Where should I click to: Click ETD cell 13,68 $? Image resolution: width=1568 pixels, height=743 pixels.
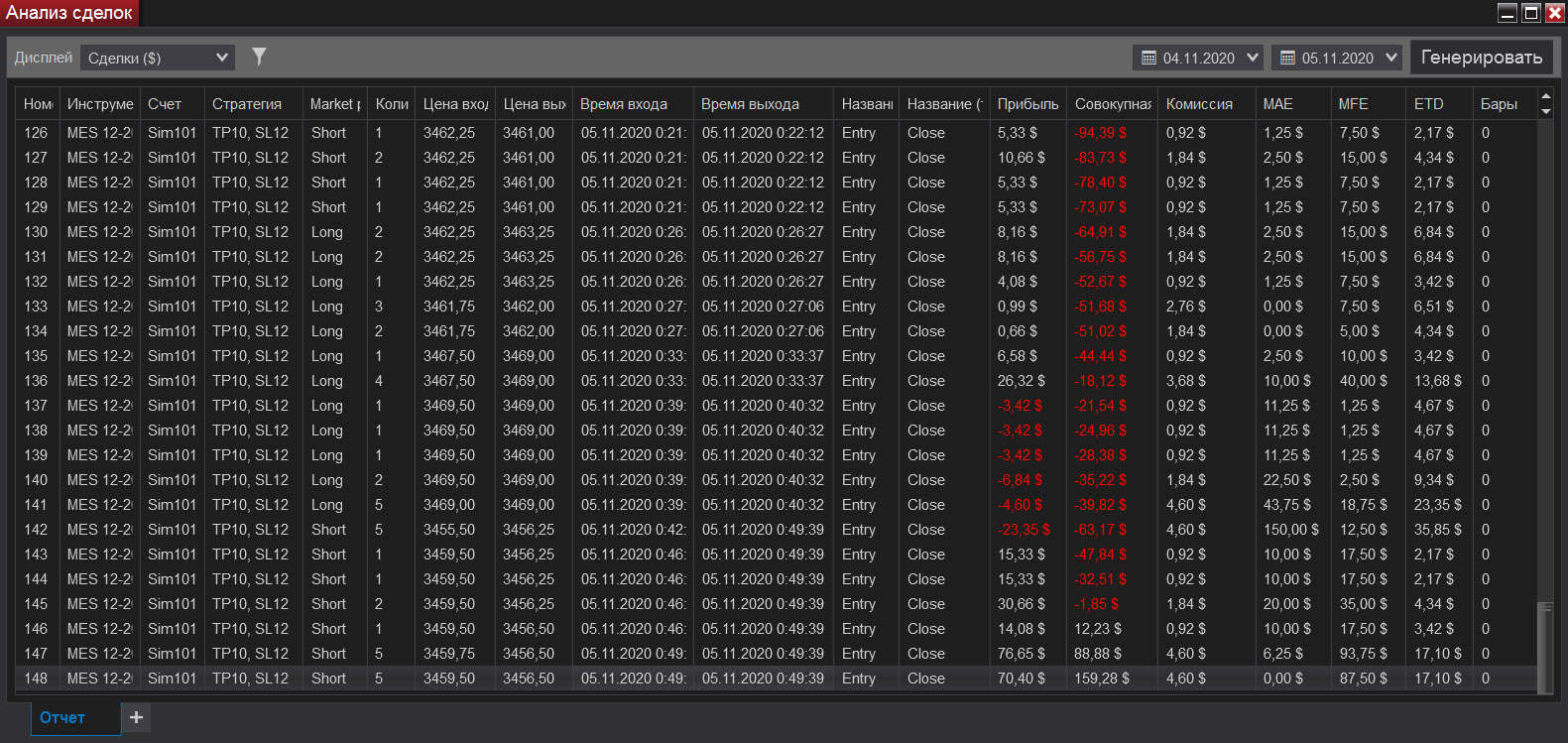click(x=1438, y=381)
